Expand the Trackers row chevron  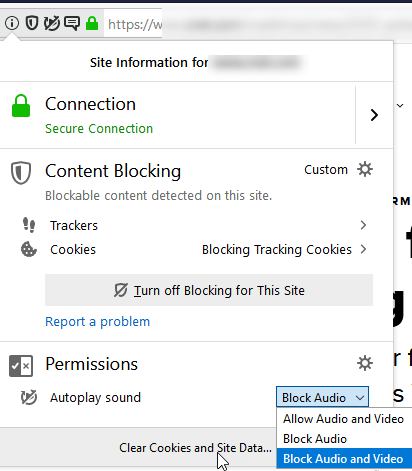(363, 225)
